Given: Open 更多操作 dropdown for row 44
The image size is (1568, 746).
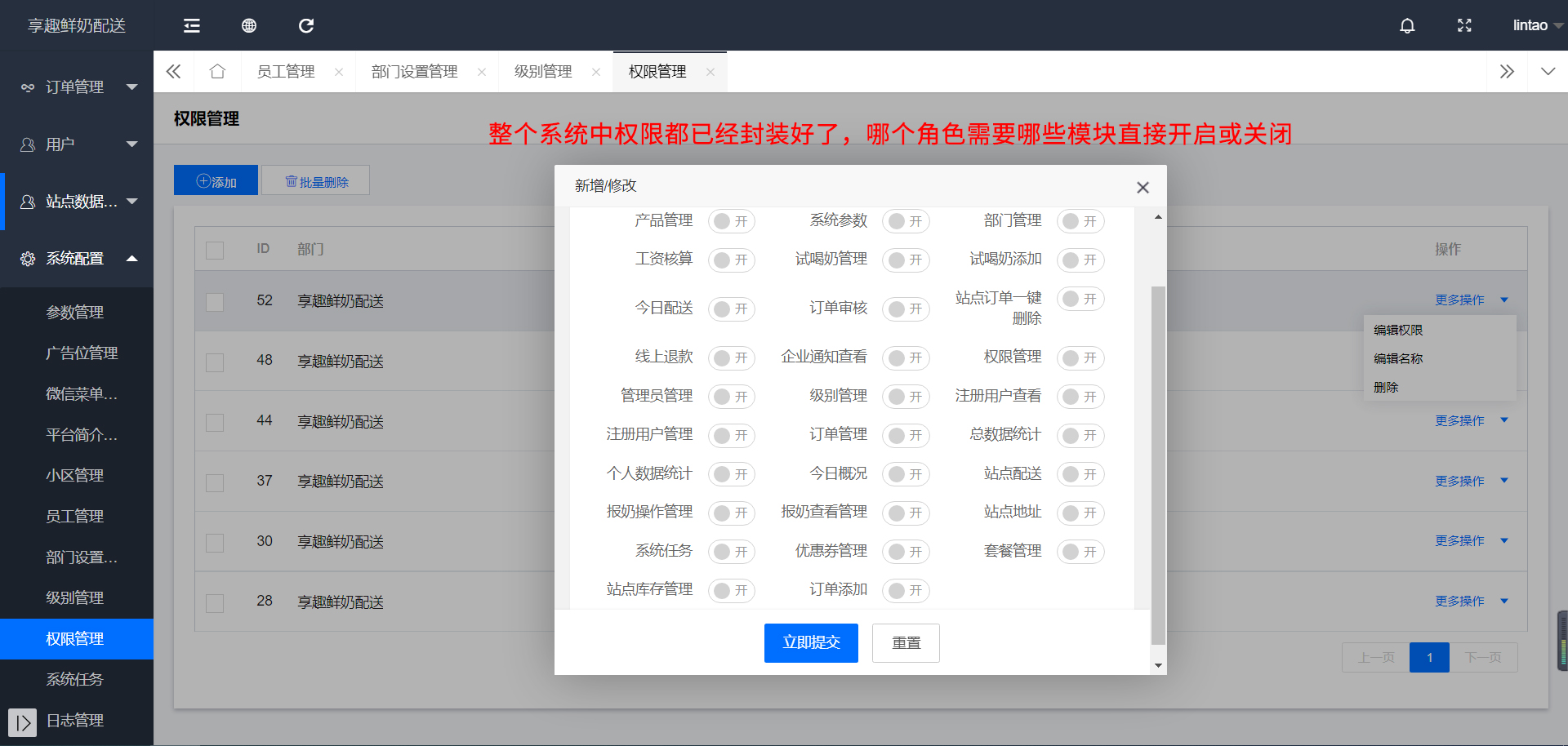Looking at the screenshot, I should (x=1471, y=420).
